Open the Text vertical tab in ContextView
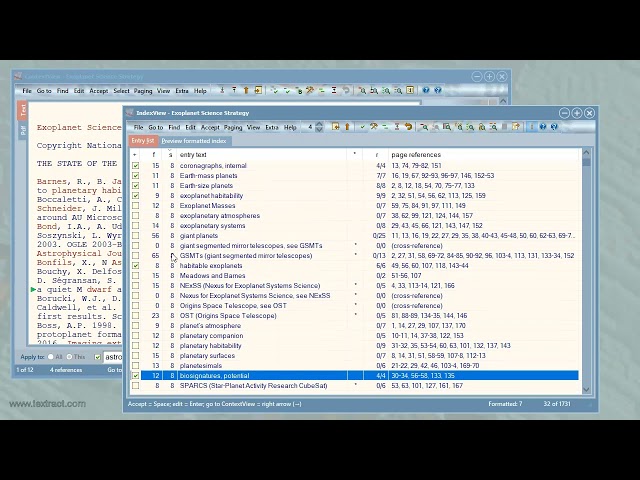This screenshot has height=480, width=640. pos(23,110)
